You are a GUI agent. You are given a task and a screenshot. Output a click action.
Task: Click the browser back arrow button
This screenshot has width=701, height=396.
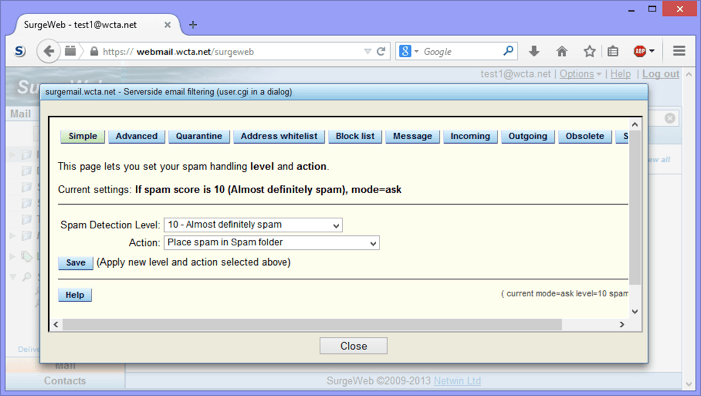coord(49,51)
